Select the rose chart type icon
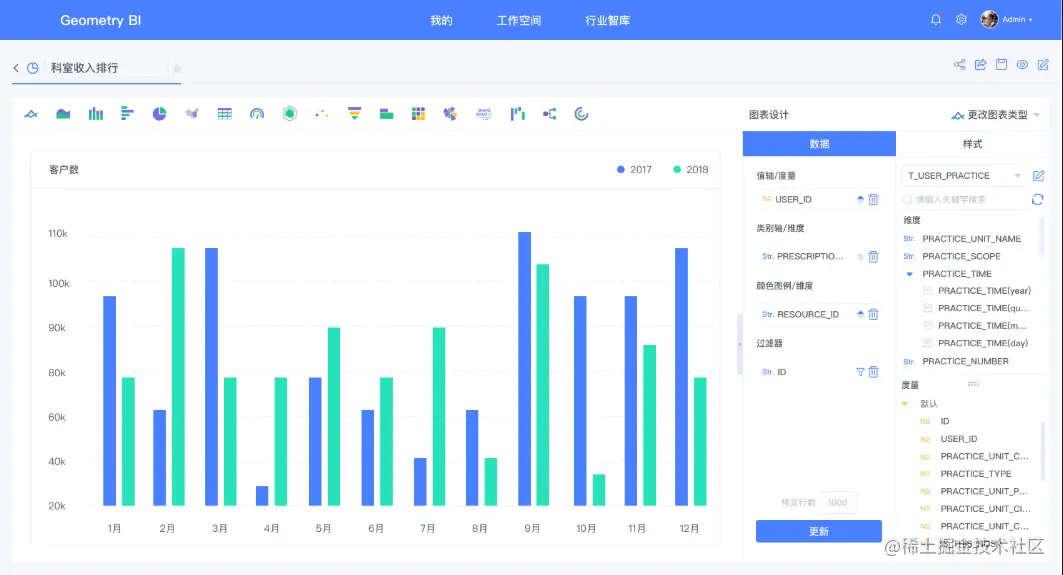Image resolution: width=1063 pixels, height=575 pixels. pyautogui.click(x=450, y=114)
